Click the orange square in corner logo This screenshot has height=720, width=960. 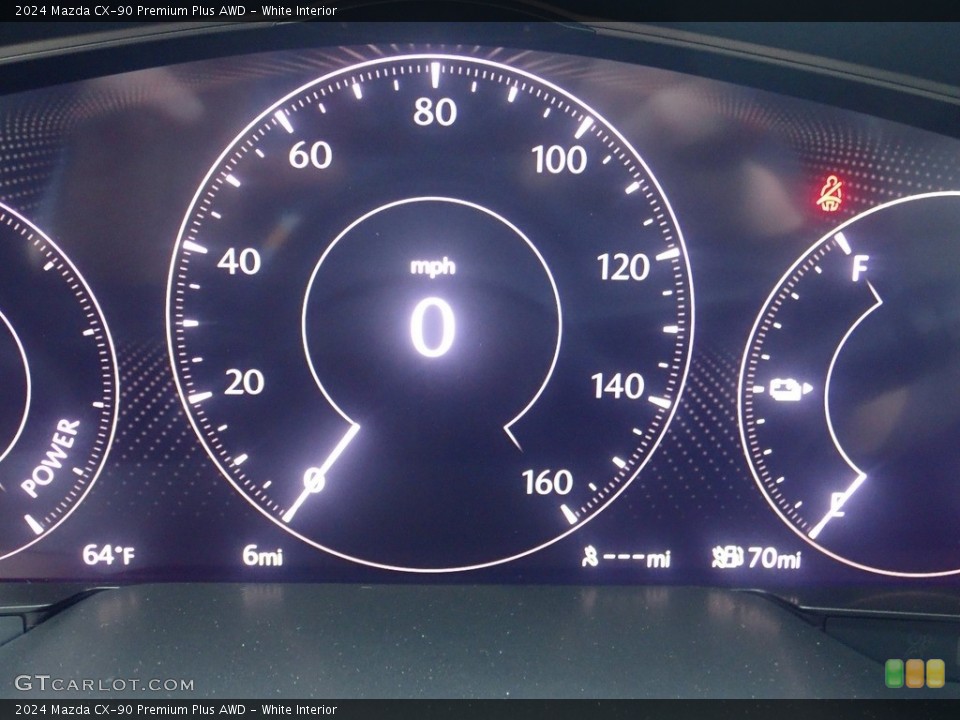coord(915,673)
